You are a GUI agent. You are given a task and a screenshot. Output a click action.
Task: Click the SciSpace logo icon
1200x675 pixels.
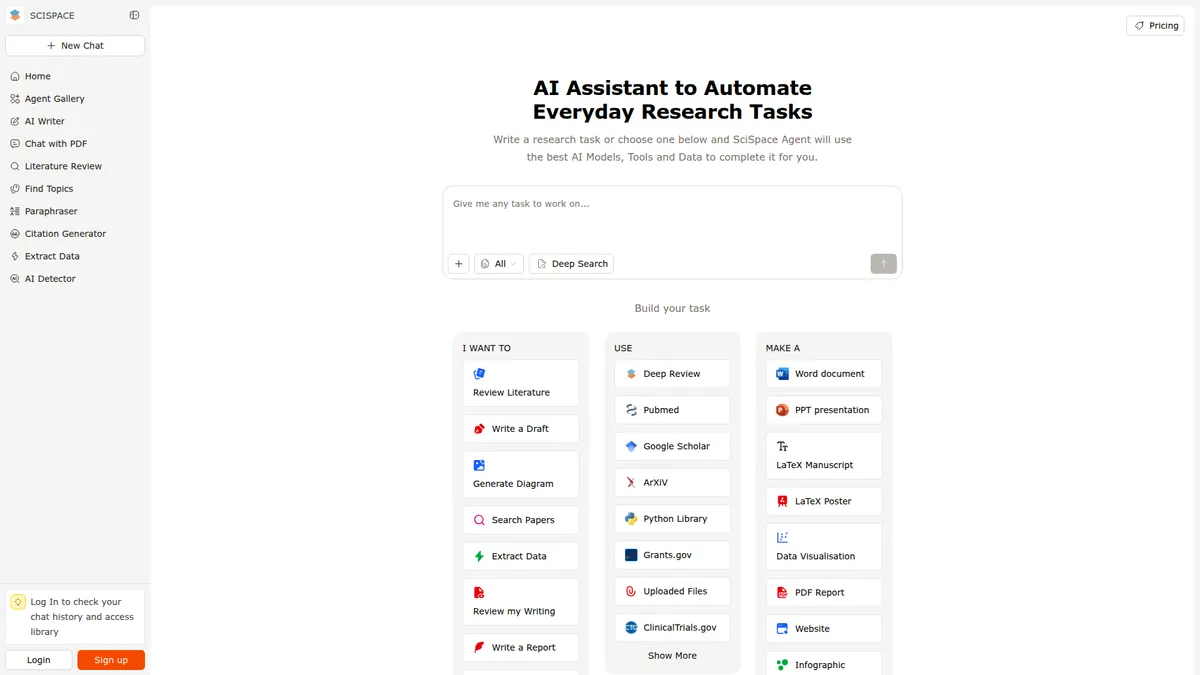15,16
